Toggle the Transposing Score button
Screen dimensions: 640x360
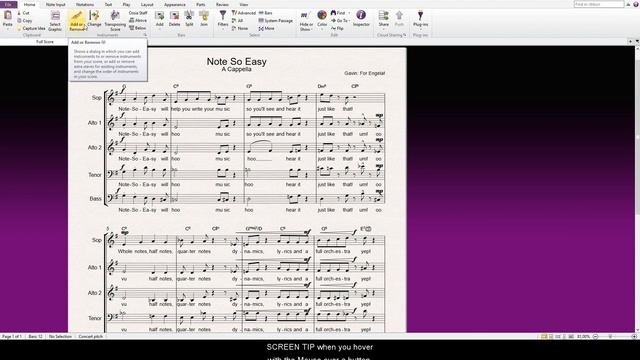click(115, 21)
